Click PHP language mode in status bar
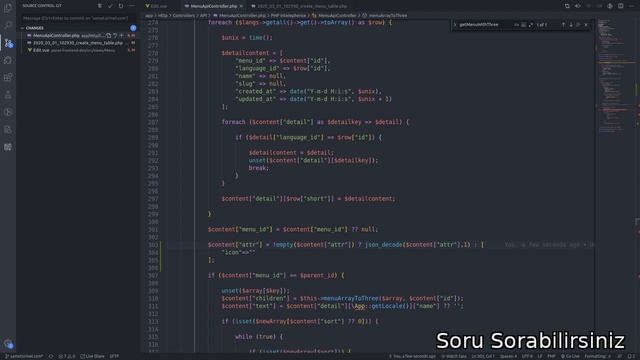The image size is (640, 360). (551, 356)
